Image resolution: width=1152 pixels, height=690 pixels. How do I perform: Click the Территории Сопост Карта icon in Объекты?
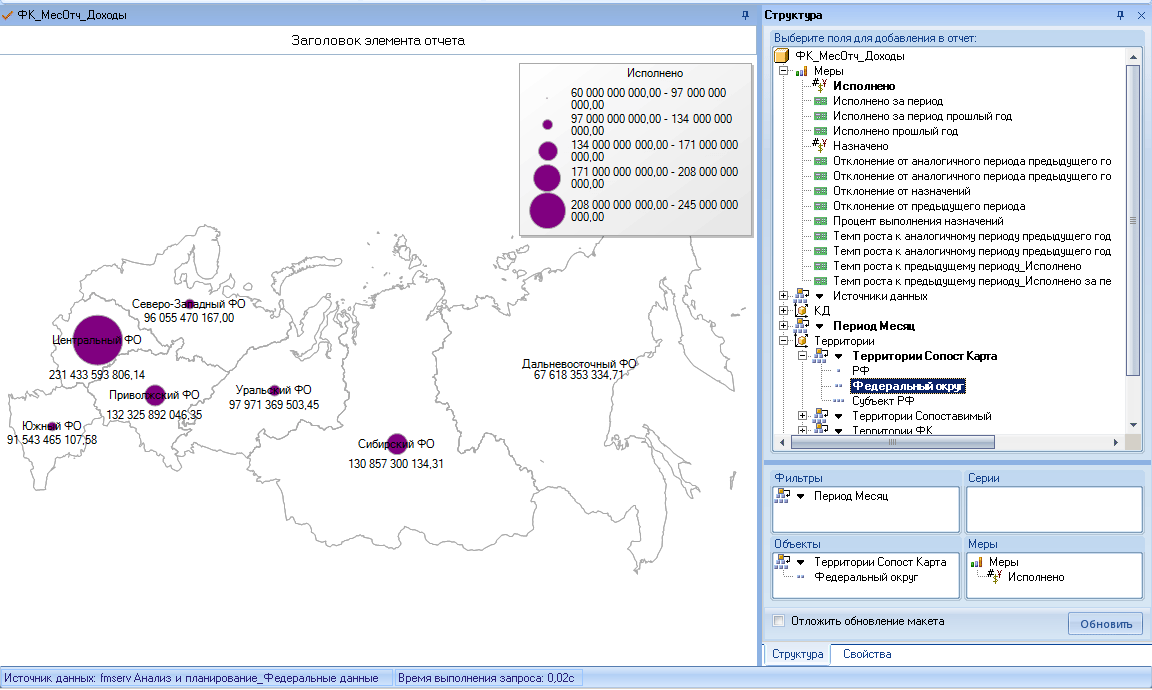(782, 562)
